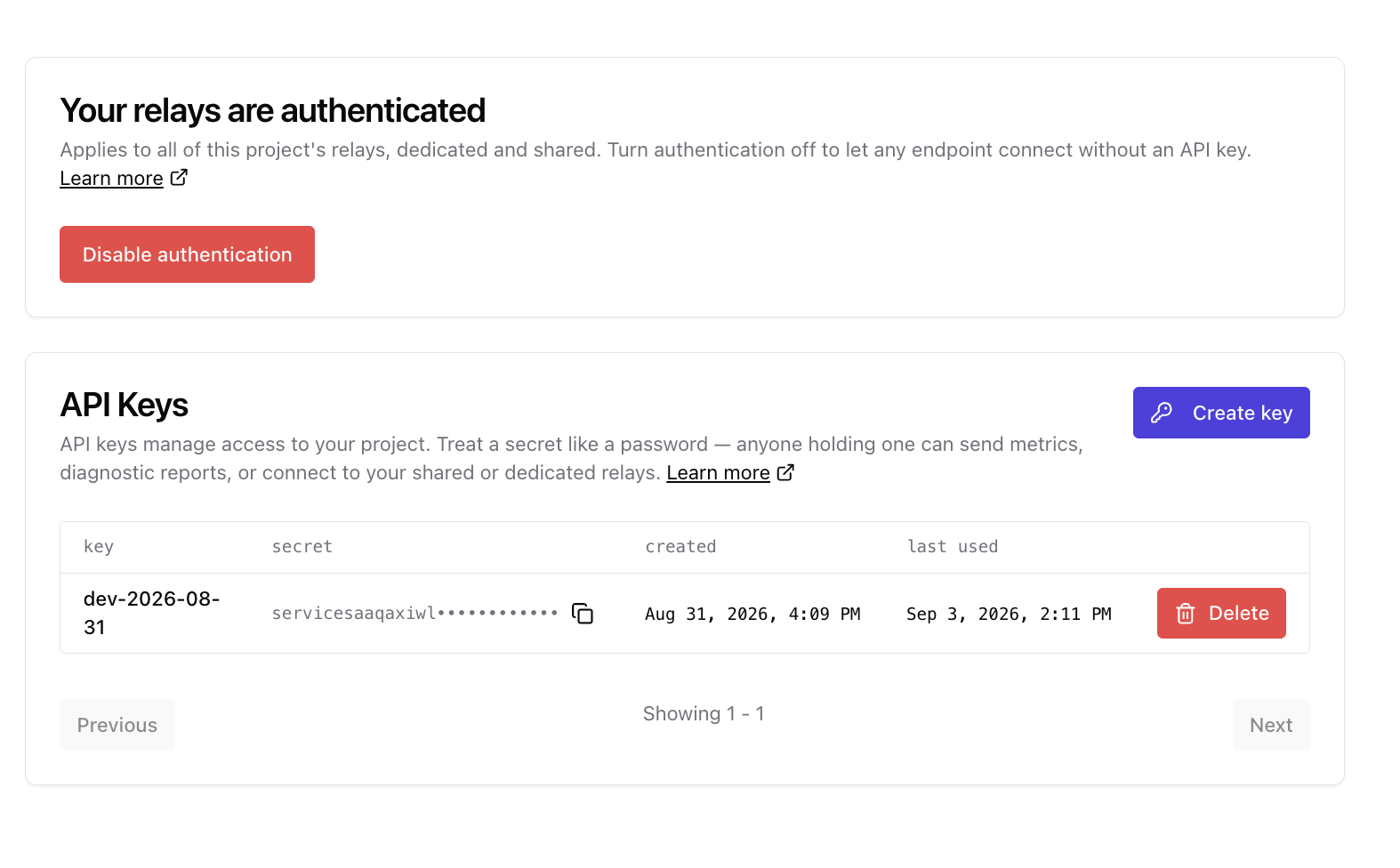1400x868 pixels.
Task: Create a new API key
Action: 1221,413
